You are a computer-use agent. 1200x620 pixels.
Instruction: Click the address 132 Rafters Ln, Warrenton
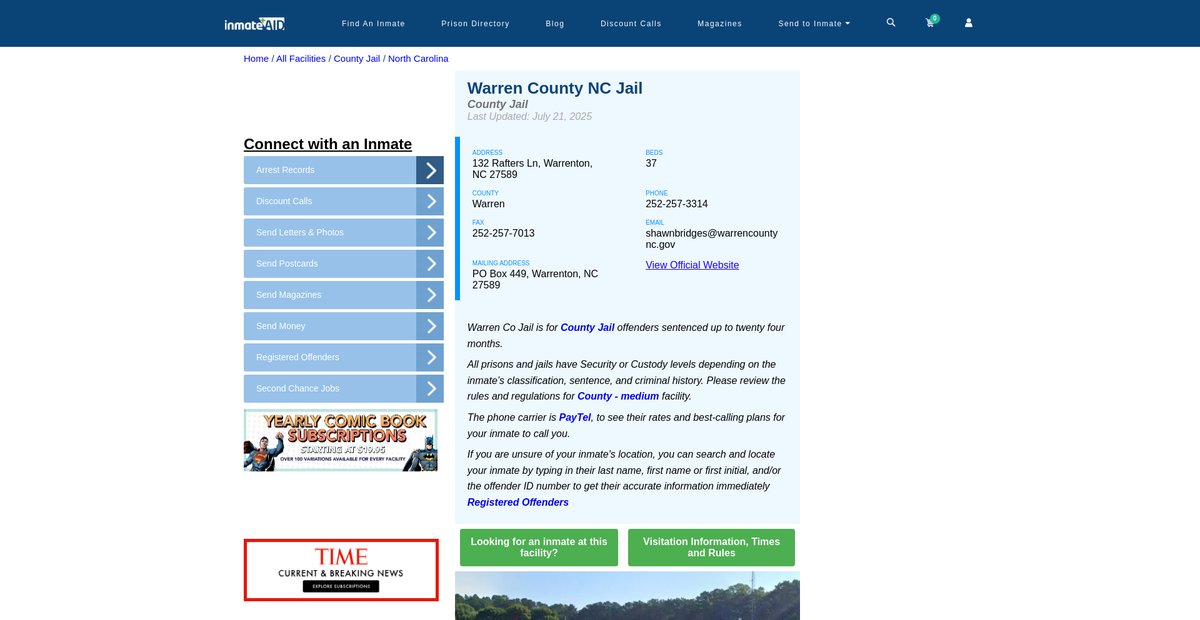click(532, 169)
